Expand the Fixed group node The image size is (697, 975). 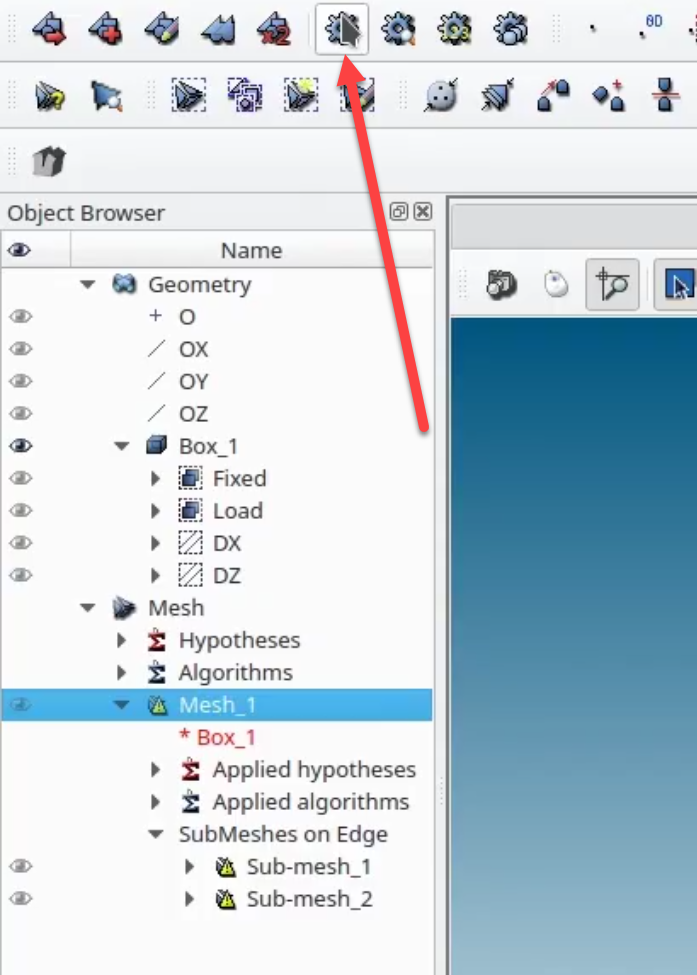tap(155, 478)
